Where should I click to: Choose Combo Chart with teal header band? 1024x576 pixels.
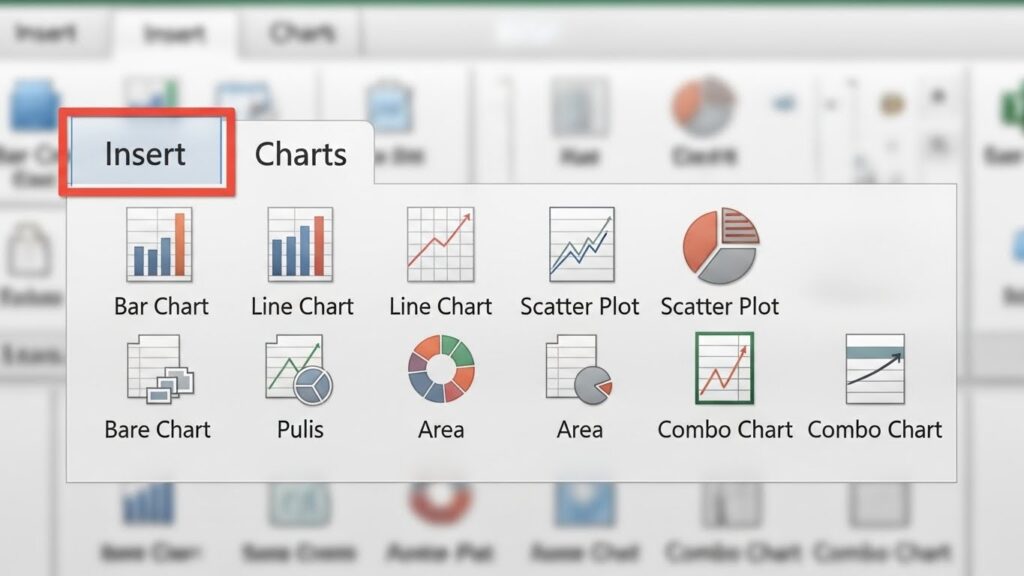(x=875, y=369)
